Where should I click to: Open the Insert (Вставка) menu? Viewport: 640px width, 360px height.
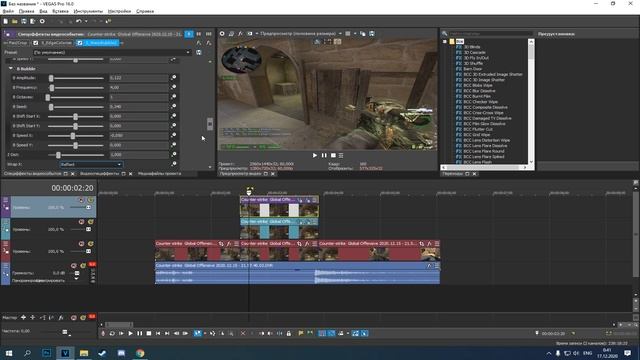60,11
